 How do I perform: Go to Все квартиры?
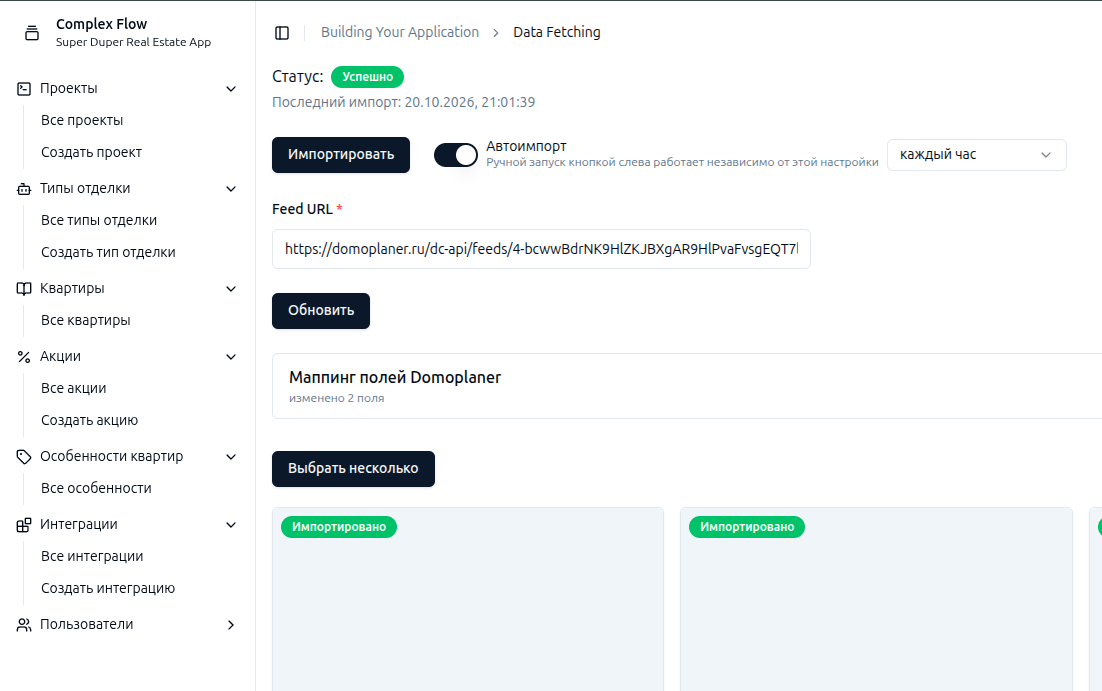pos(86,320)
